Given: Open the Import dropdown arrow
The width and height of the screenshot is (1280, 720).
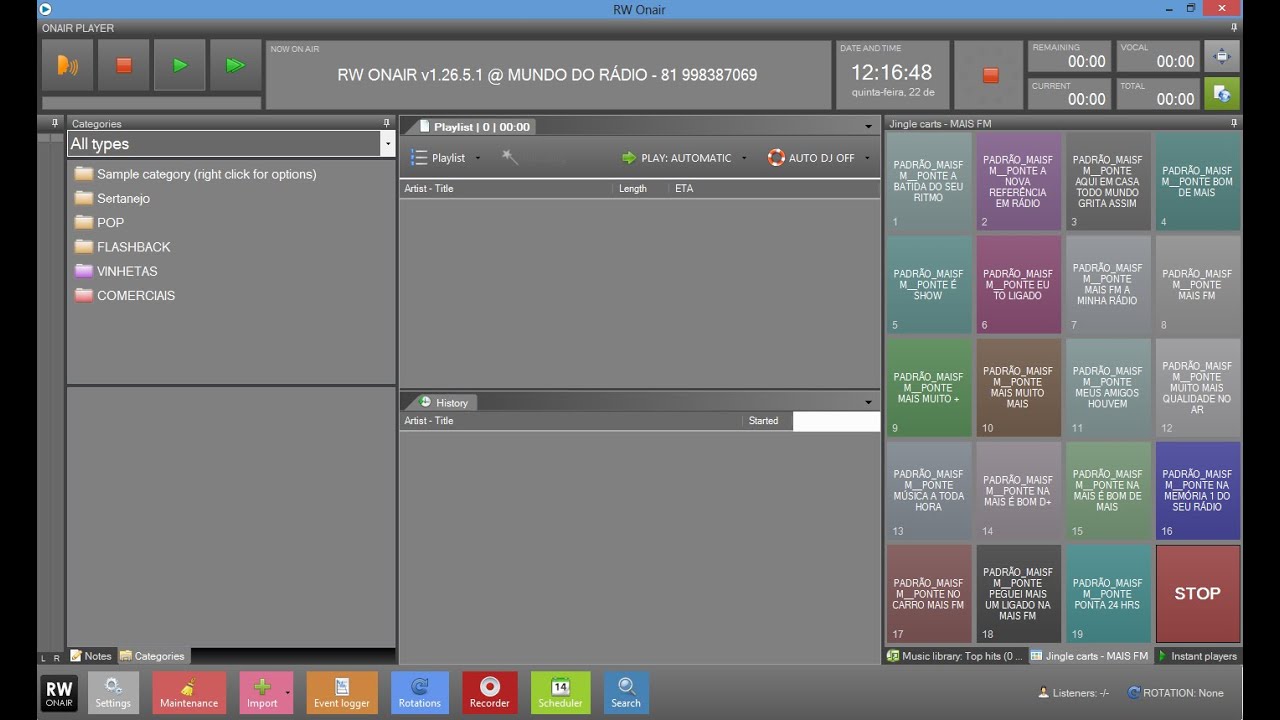Looking at the screenshot, I should pyautogui.click(x=288, y=692).
